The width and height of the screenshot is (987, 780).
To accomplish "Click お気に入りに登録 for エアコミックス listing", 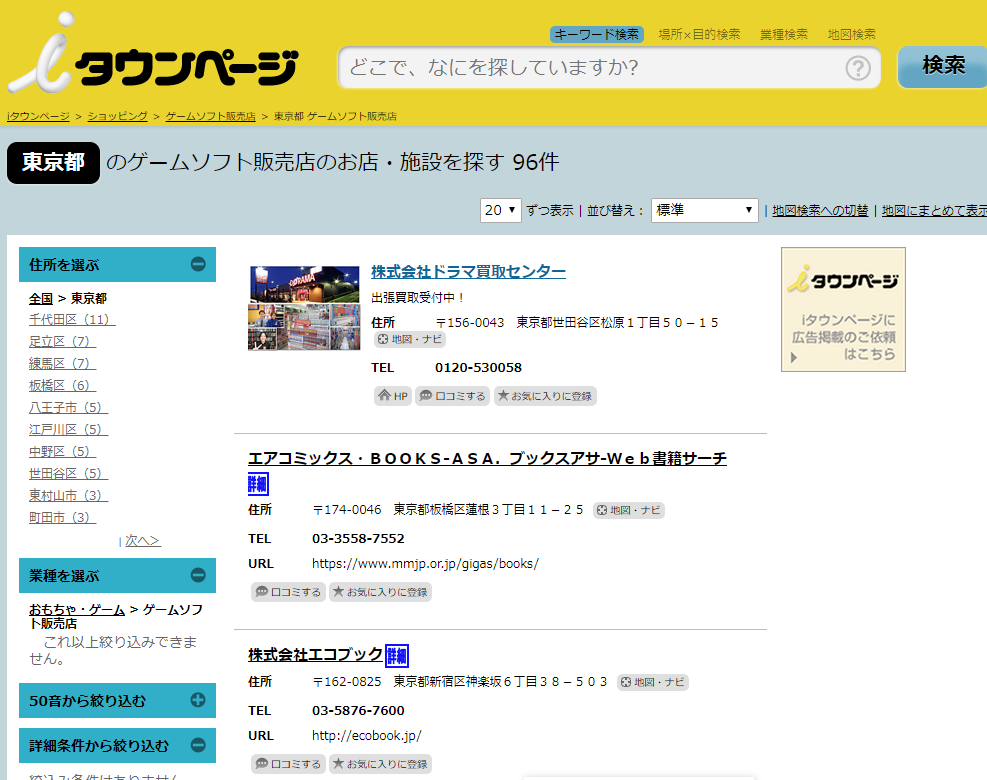I will point(381,592).
